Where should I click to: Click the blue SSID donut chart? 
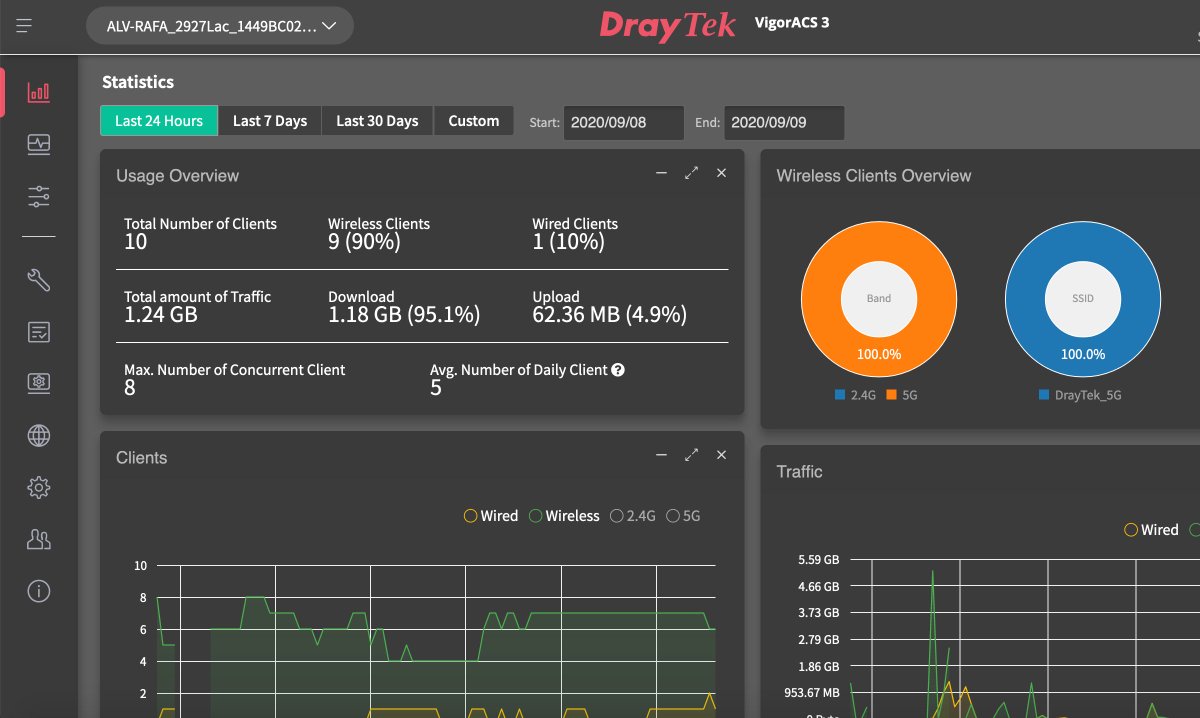pyautogui.click(x=1083, y=298)
